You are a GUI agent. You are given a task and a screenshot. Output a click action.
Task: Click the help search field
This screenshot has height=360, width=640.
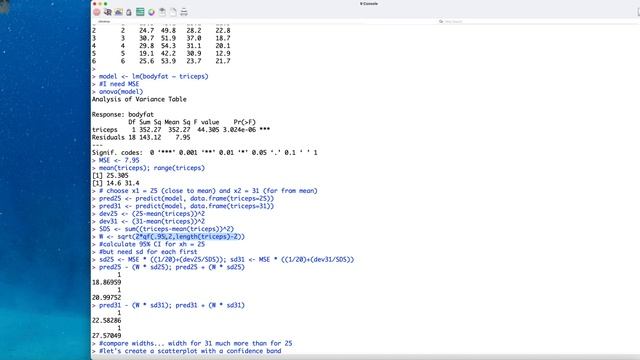(537, 21)
